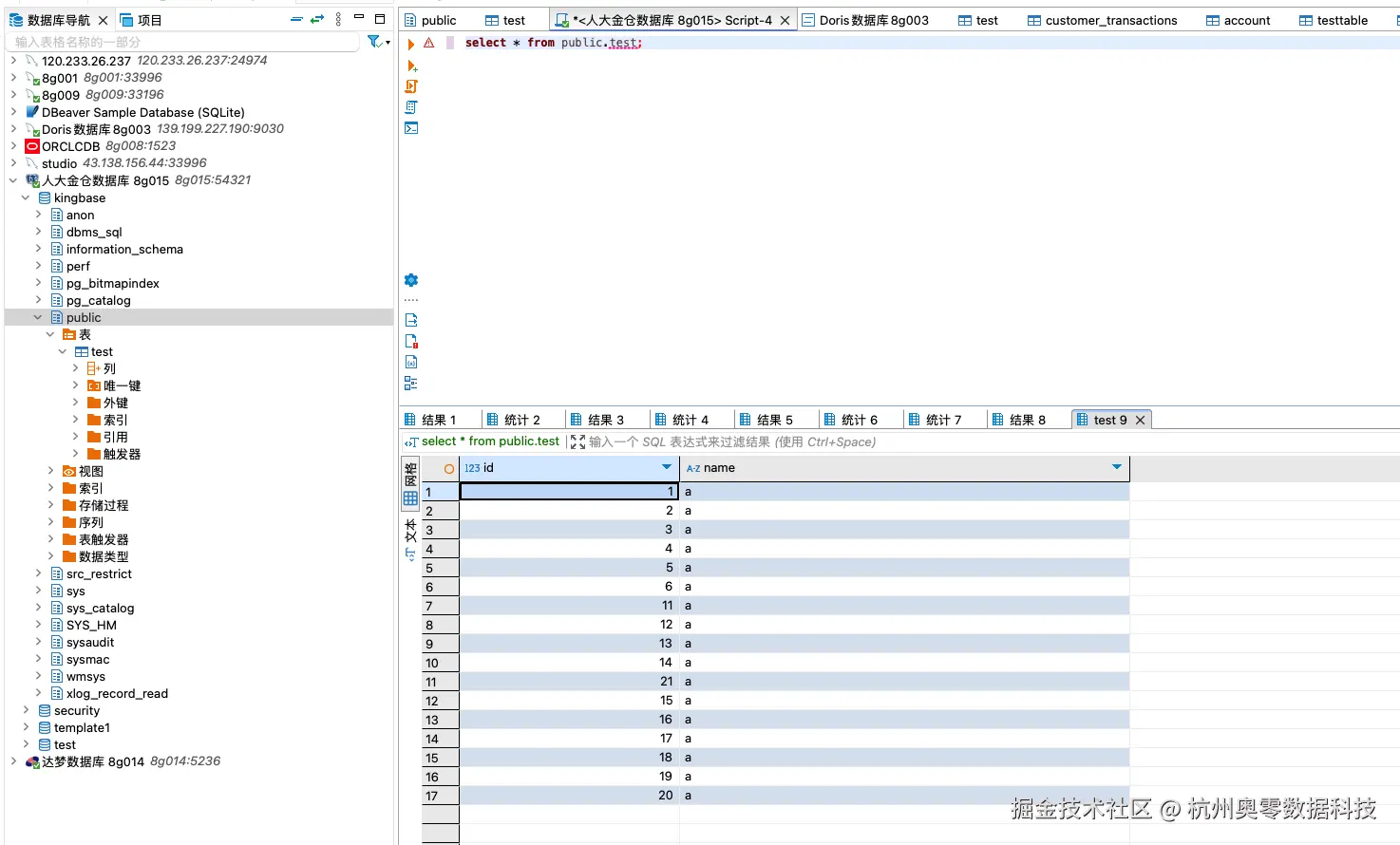
Task: Select the 触发器 folder under test table
Action: 122,454
